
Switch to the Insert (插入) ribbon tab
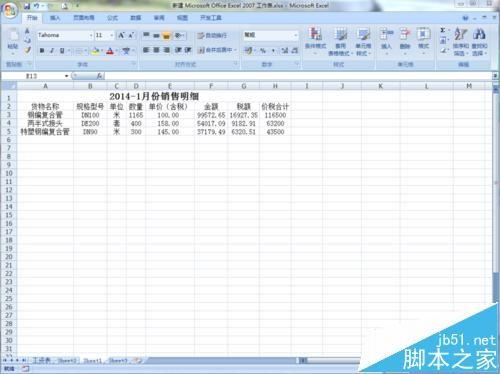click(x=55, y=18)
